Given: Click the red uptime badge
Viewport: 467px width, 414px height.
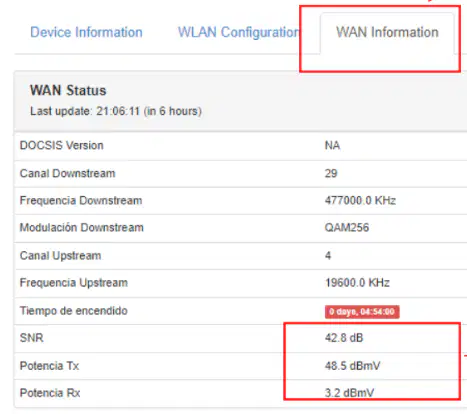Looking at the screenshot, I should coord(362,312).
